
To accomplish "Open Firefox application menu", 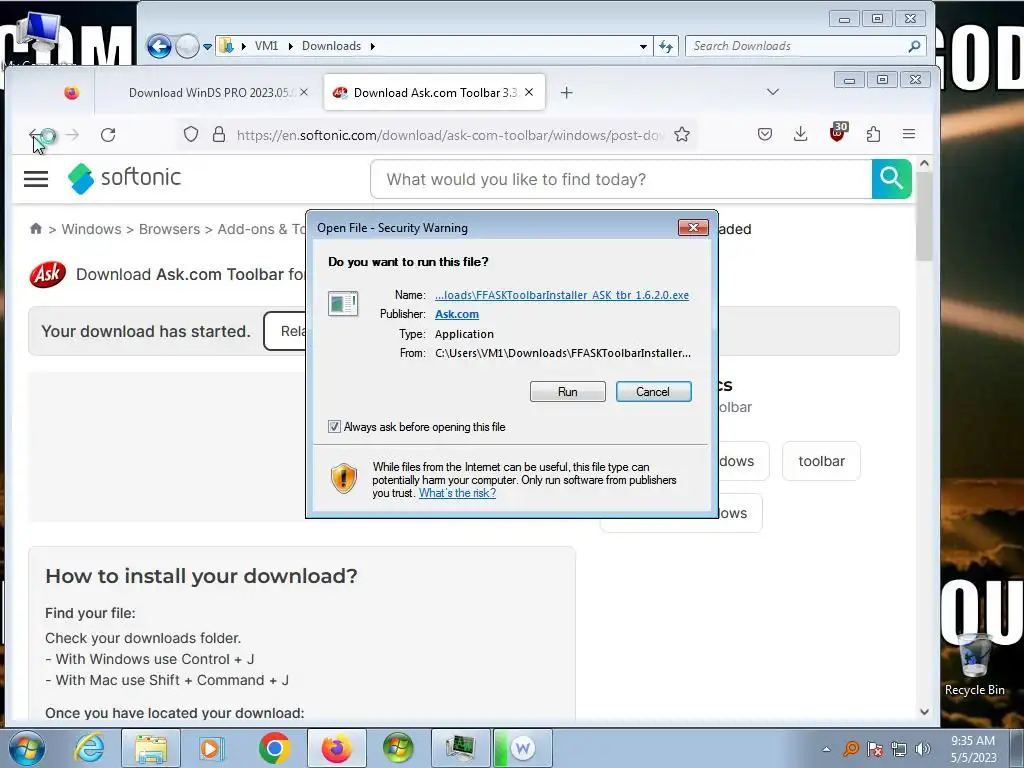I will tap(908, 135).
